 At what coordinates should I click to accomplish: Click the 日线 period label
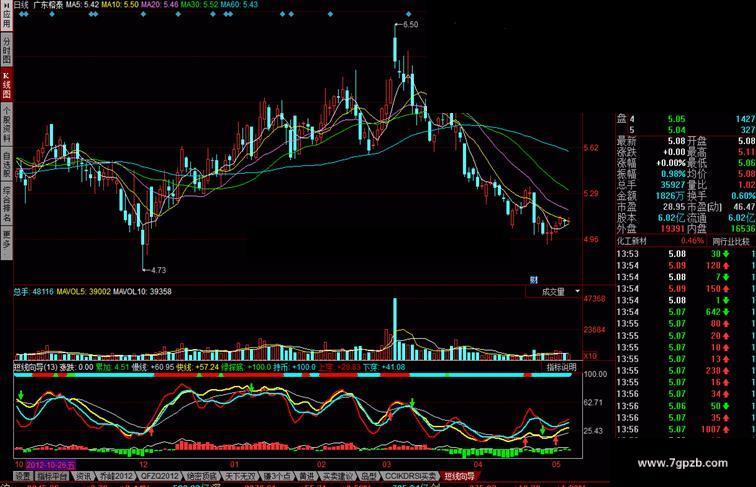point(21,5)
